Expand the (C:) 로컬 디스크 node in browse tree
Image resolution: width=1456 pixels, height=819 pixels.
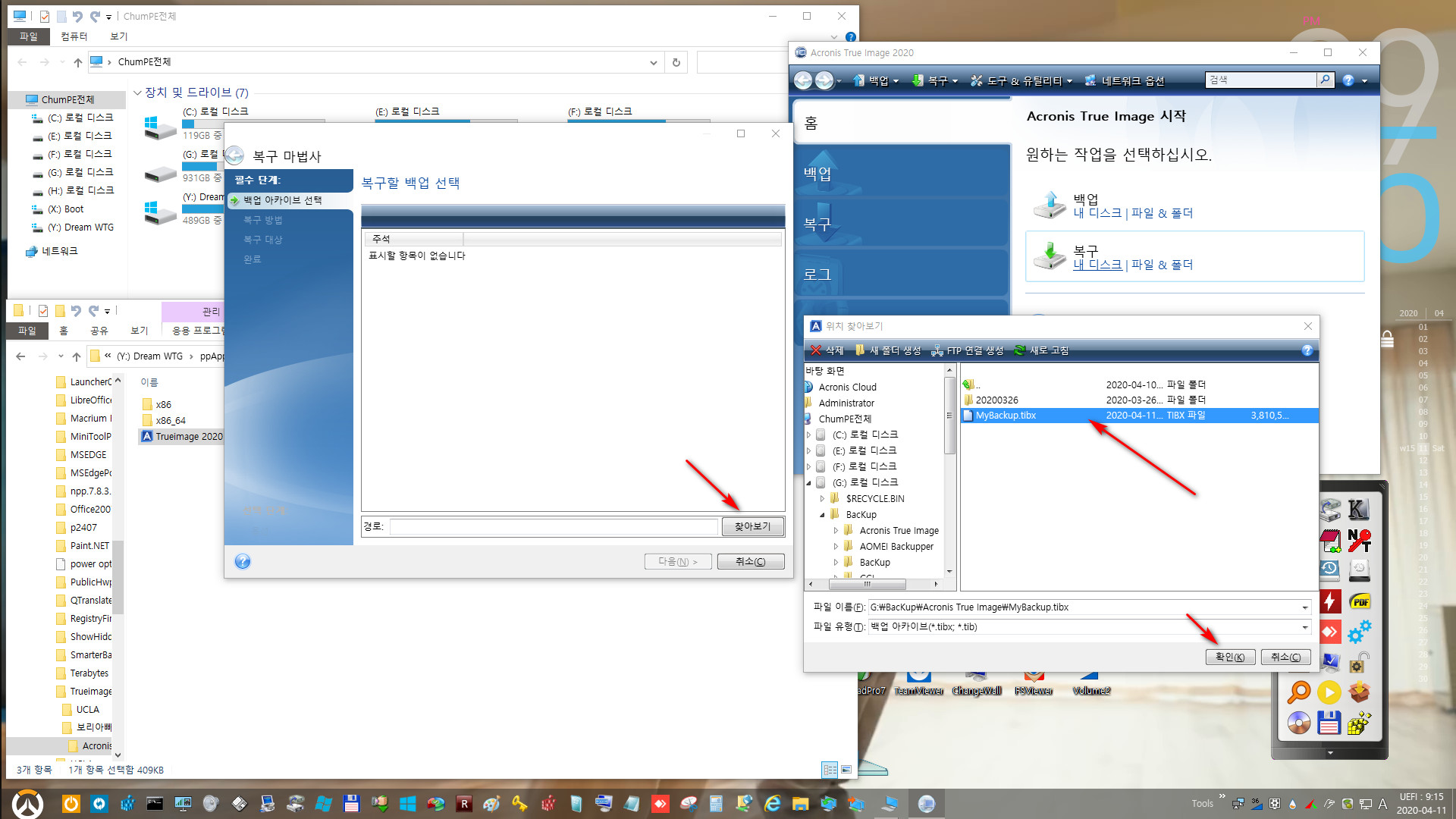808,435
